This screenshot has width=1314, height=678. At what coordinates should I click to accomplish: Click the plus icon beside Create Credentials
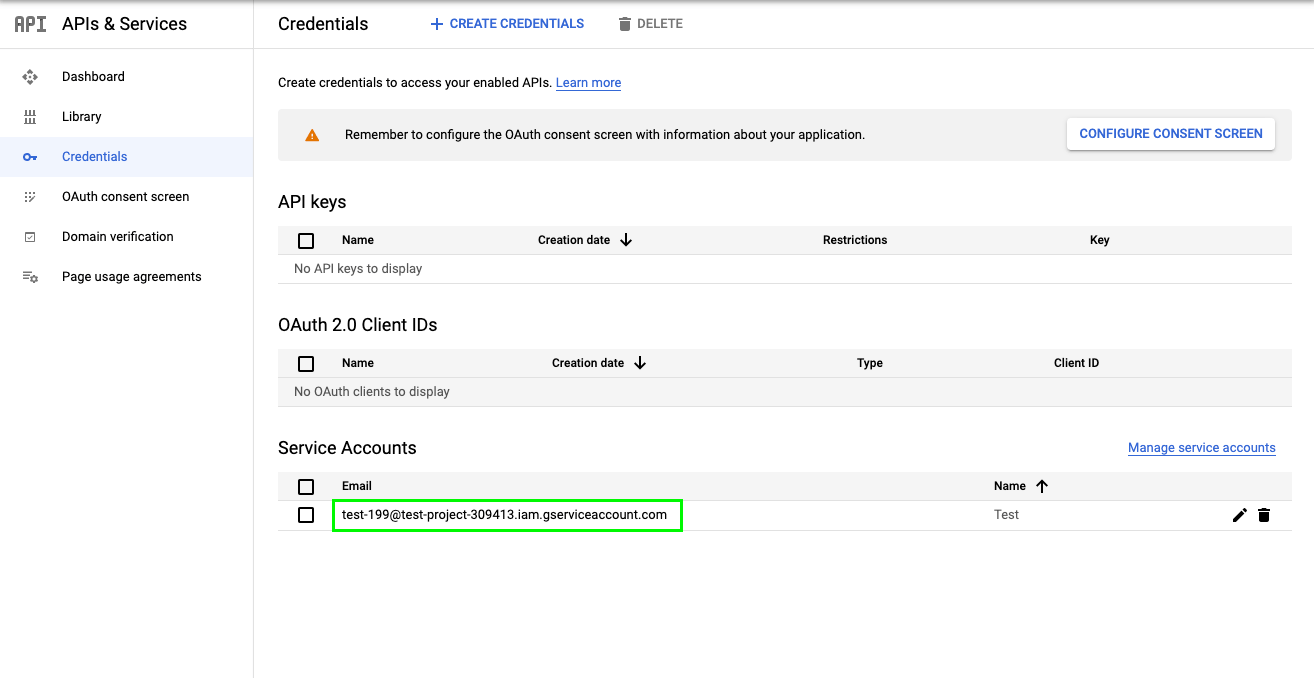click(x=436, y=24)
